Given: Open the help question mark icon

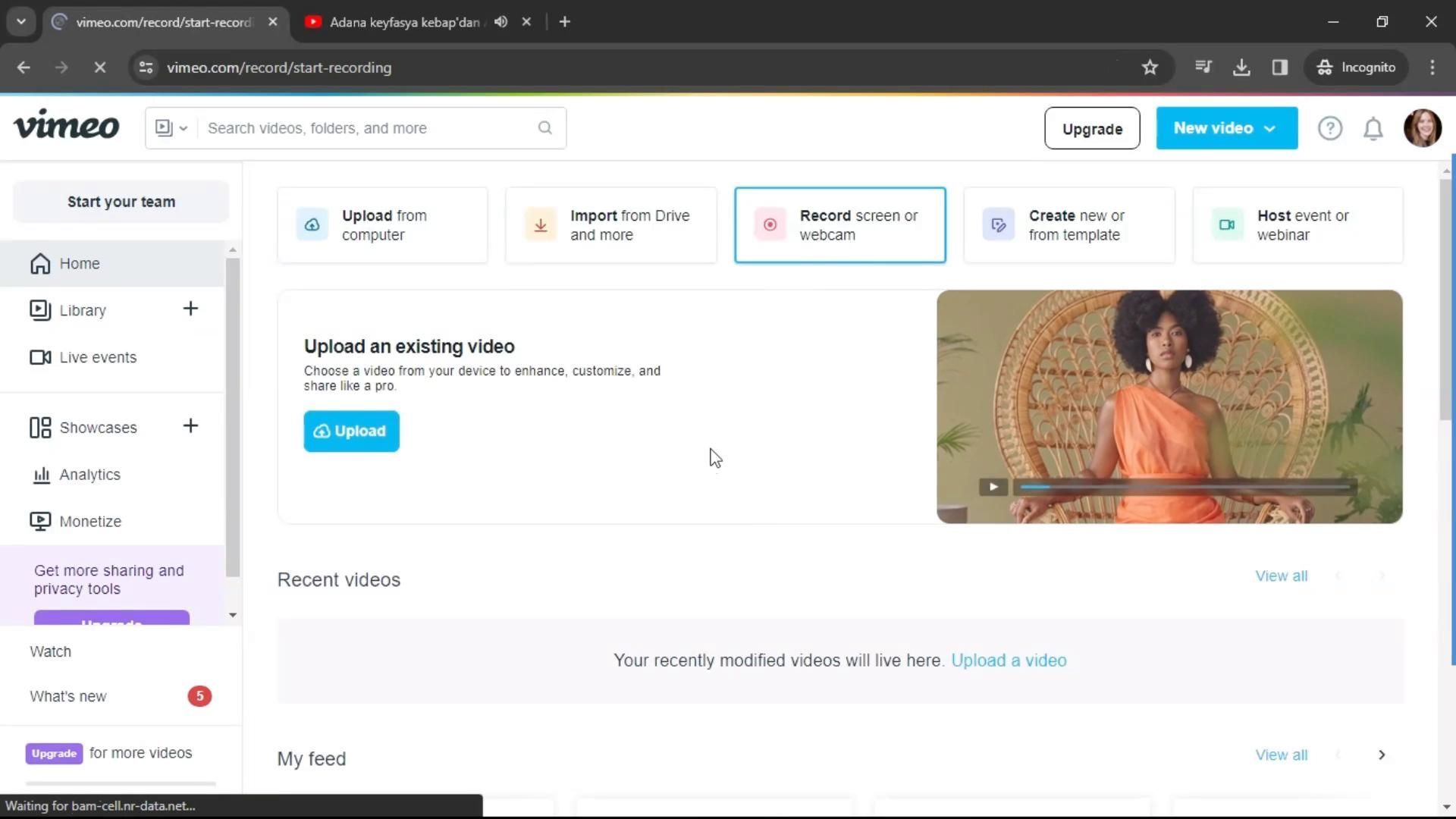Looking at the screenshot, I should tap(1329, 128).
